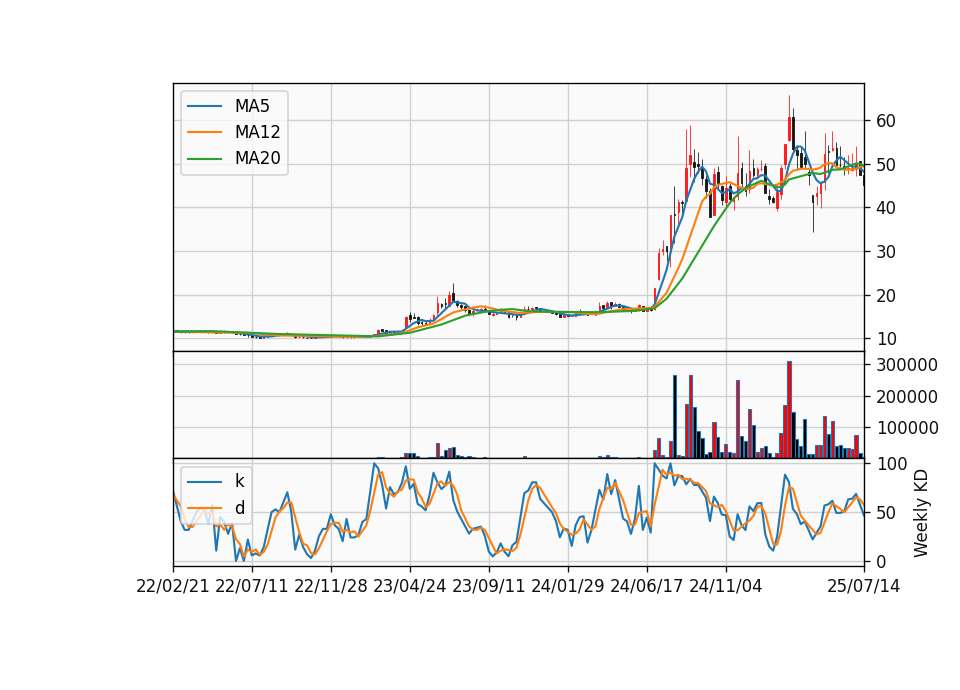The height and width of the screenshot is (690, 960).
Task: Click the d legend label in KD panel
Action: click(239, 508)
